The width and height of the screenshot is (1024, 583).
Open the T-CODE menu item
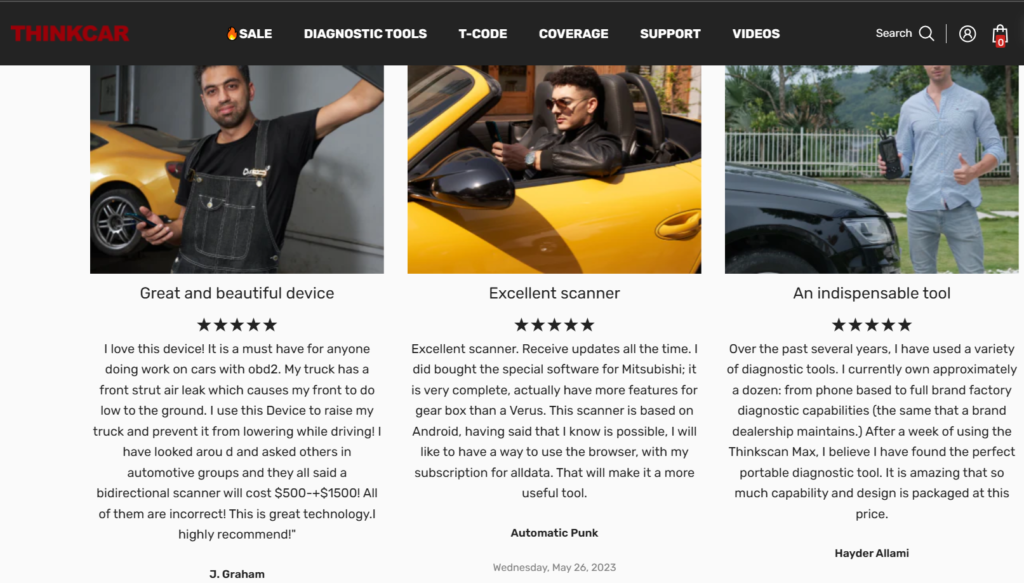pos(483,33)
